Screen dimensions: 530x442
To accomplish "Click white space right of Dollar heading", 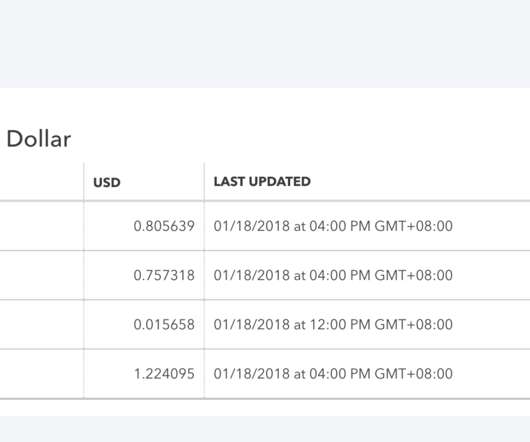I will click(301, 139).
